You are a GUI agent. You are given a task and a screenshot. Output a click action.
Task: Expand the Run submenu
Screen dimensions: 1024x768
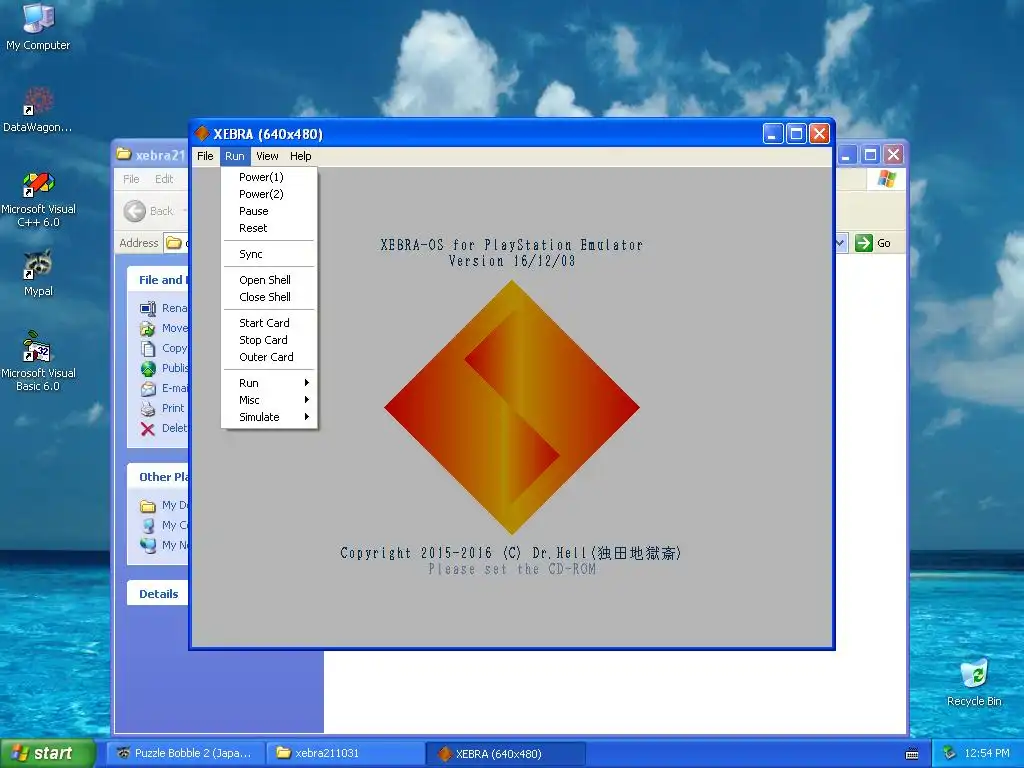tap(269, 383)
